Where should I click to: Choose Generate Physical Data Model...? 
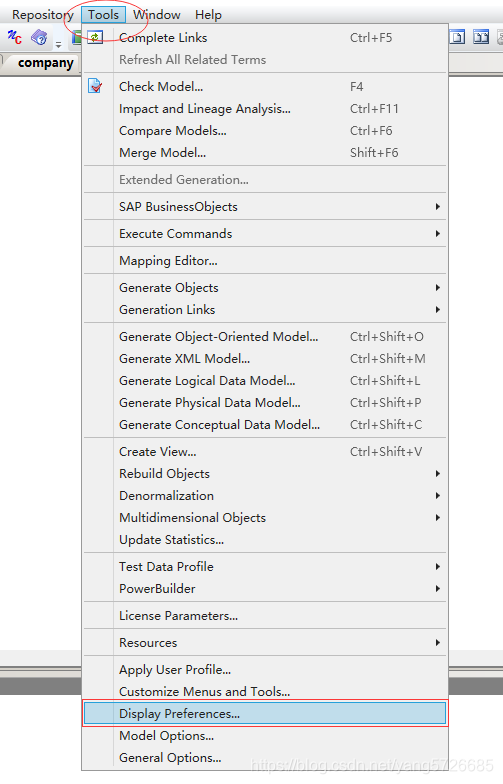(x=265, y=402)
